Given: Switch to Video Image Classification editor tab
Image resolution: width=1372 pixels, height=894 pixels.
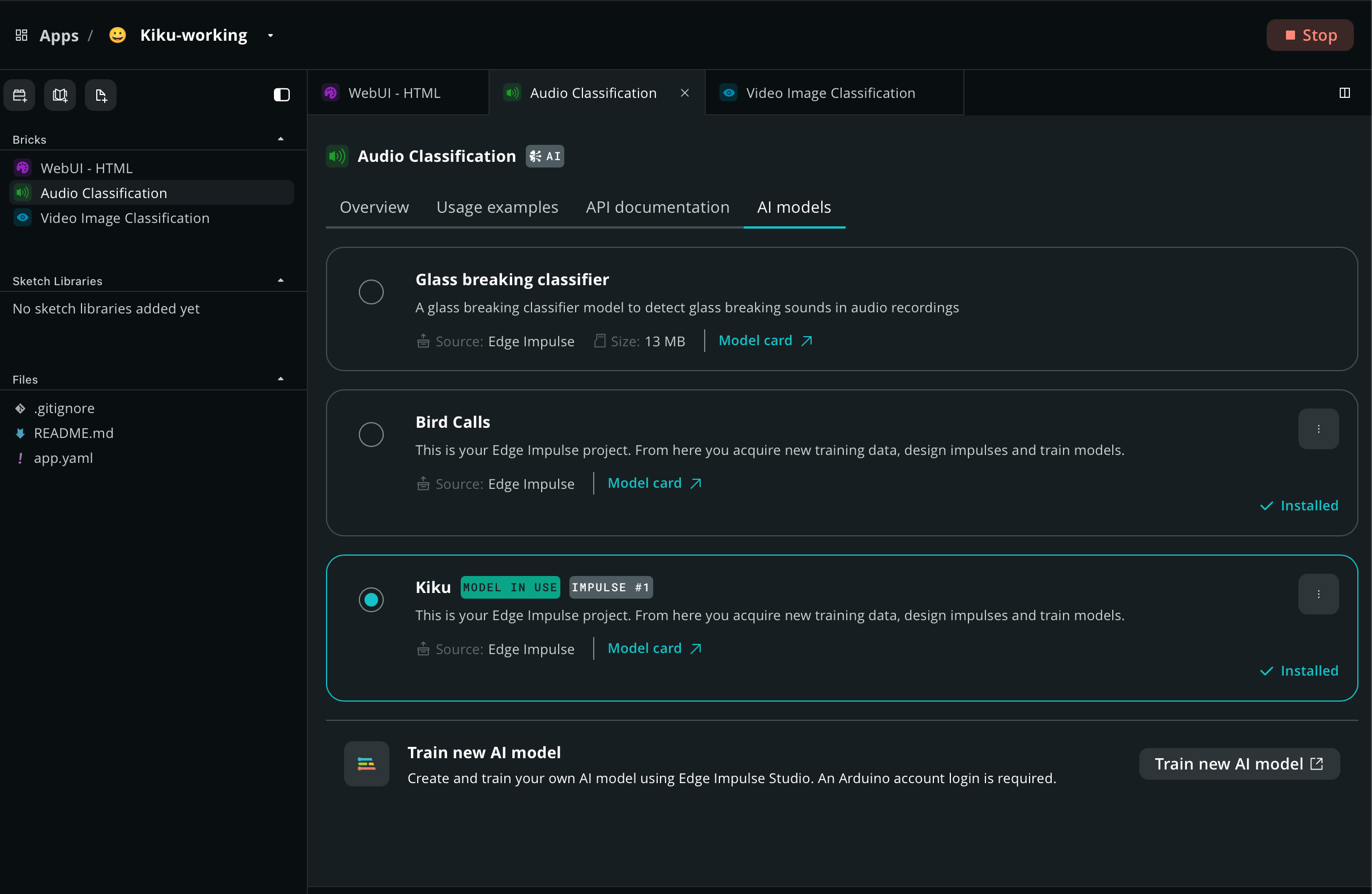Looking at the screenshot, I should (834, 93).
